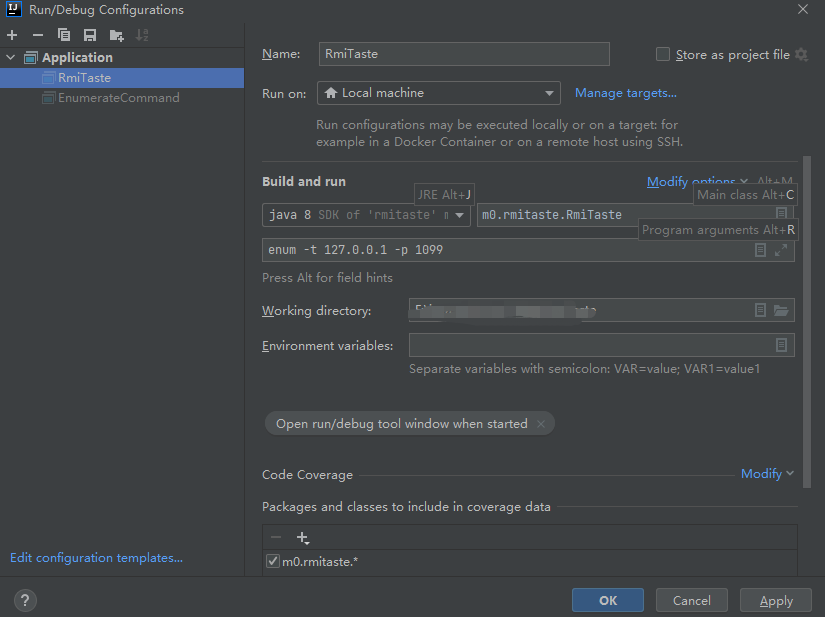
Task: Click Manage targets link
Action: click(x=626, y=93)
